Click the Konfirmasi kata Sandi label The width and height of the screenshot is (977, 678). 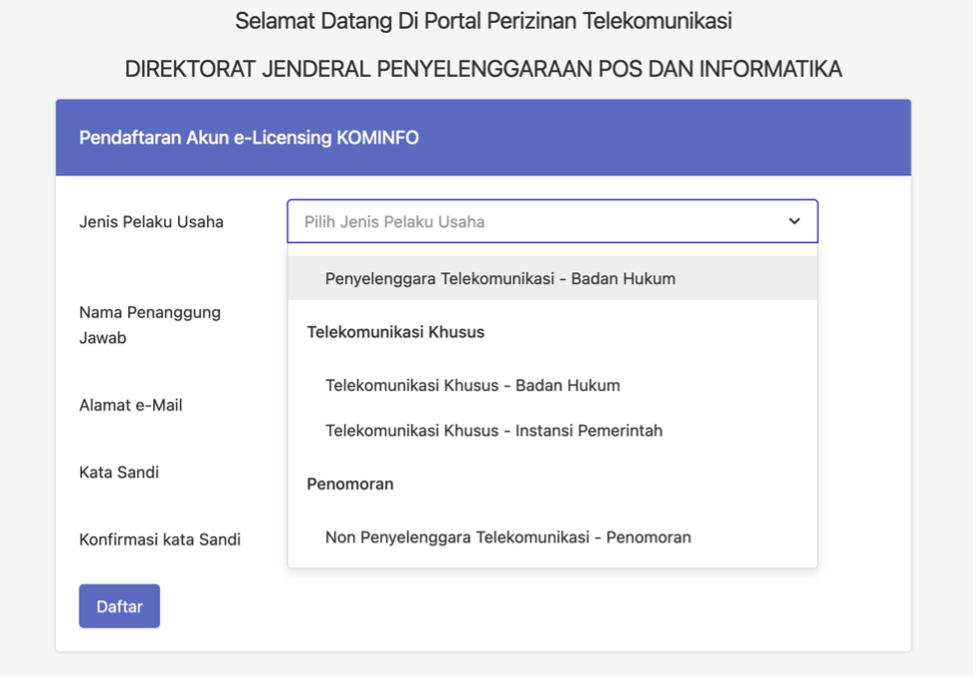160,540
